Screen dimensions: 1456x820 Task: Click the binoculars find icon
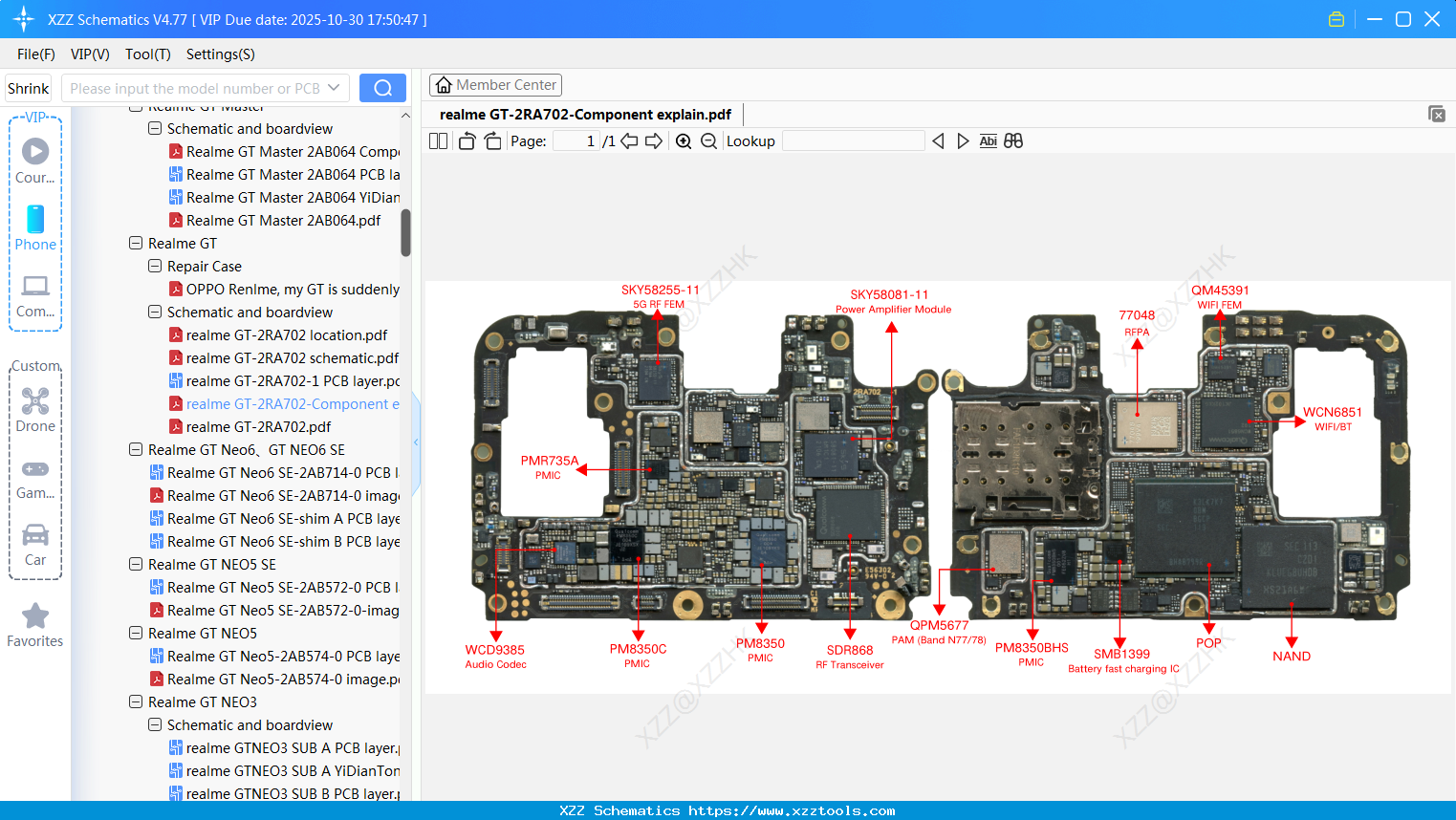click(1013, 141)
